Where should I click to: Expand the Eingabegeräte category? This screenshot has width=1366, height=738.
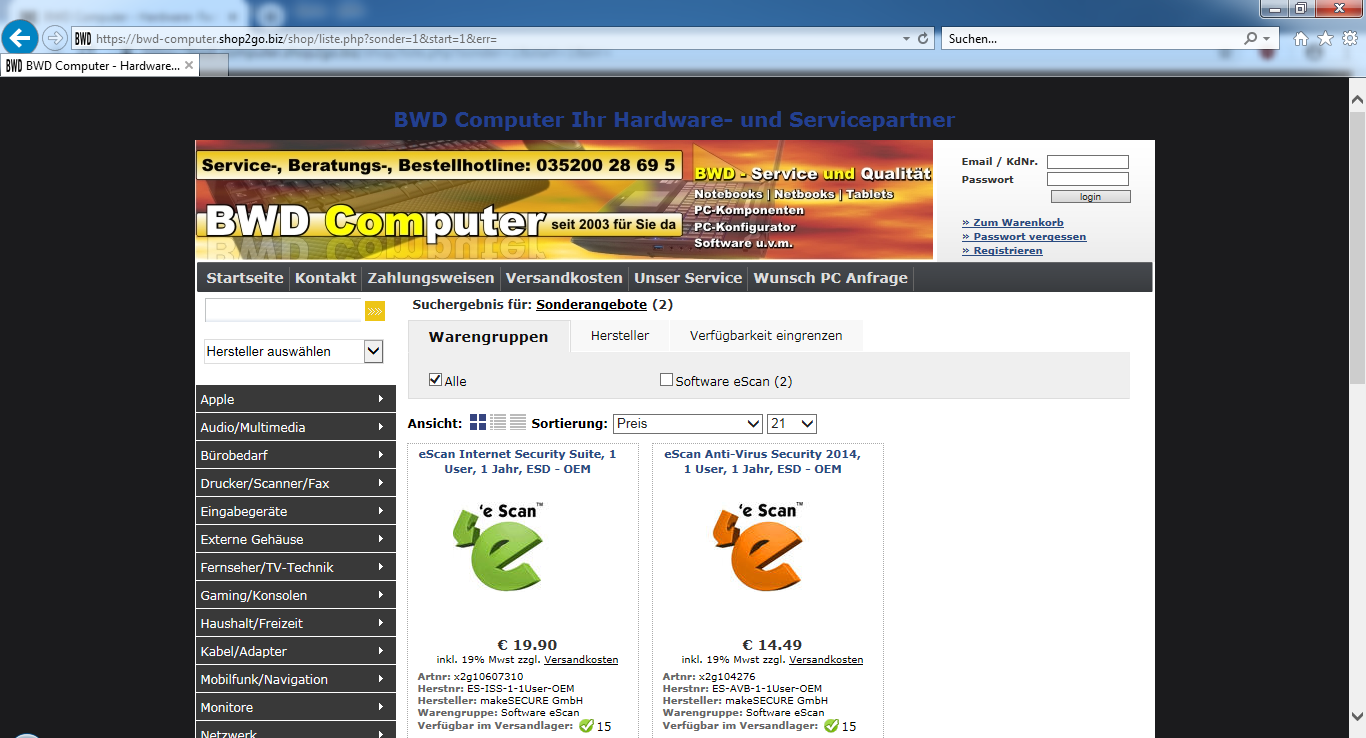pyautogui.click(x=296, y=511)
